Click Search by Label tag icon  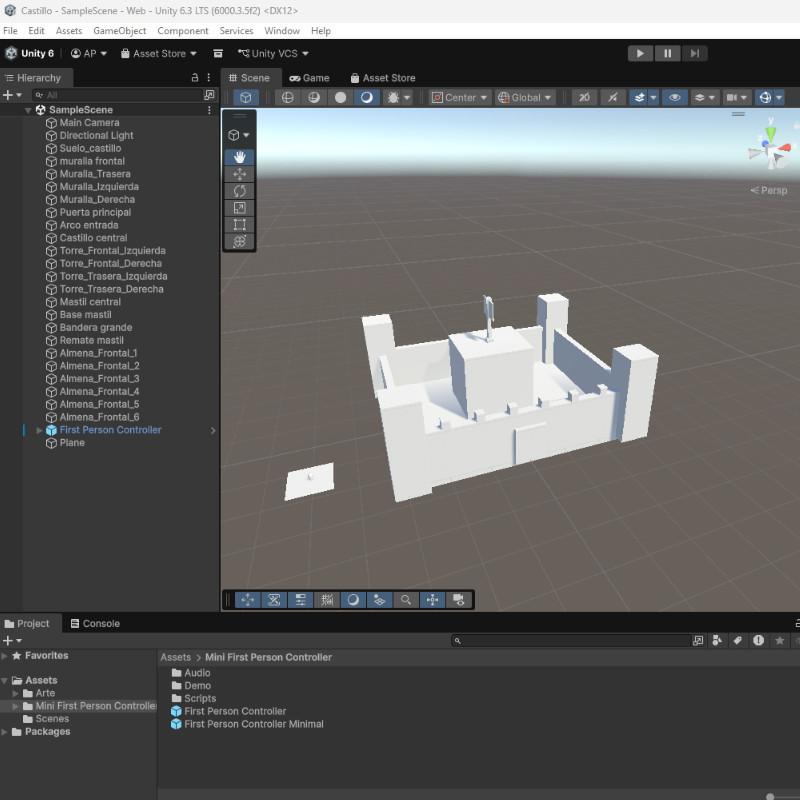pos(738,640)
